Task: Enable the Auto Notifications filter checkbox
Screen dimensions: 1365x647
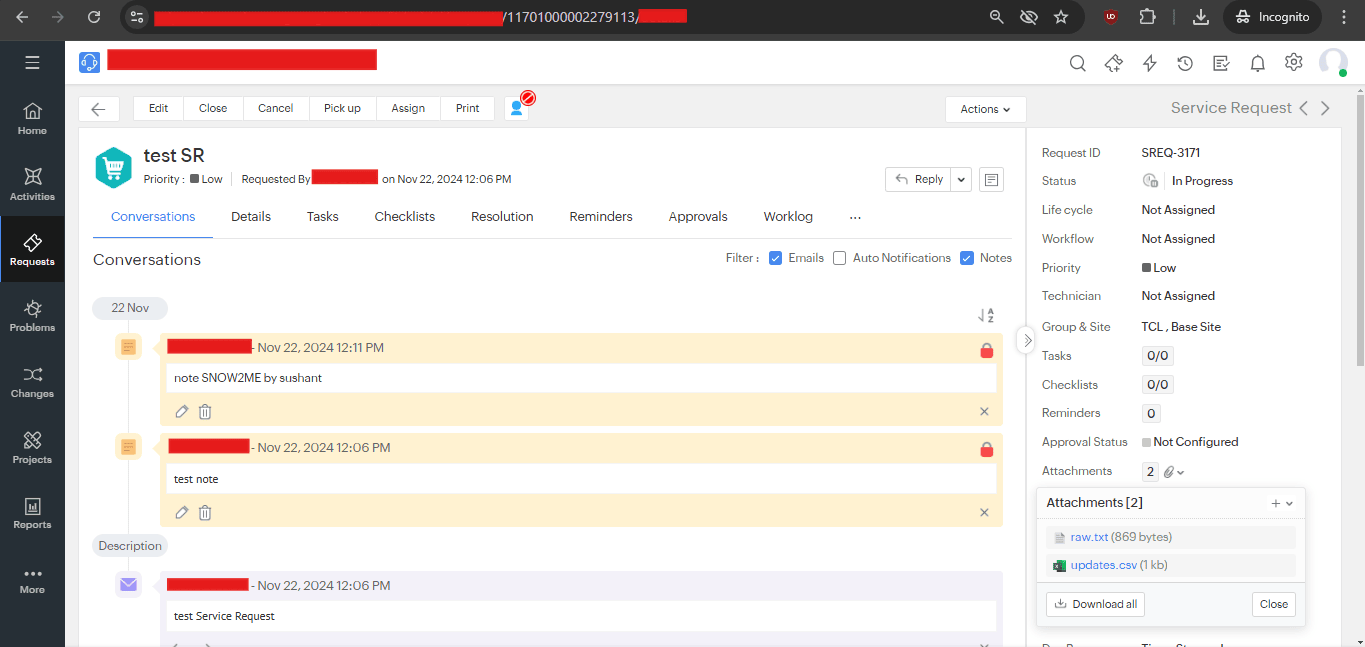Action: click(x=840, y=258)
